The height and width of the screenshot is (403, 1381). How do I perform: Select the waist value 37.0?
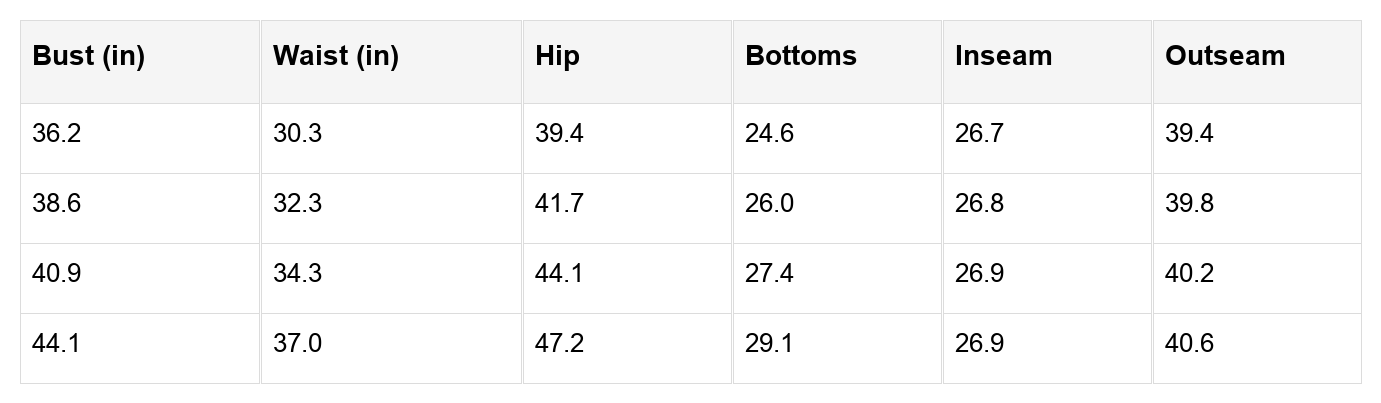tap(298, 344)
